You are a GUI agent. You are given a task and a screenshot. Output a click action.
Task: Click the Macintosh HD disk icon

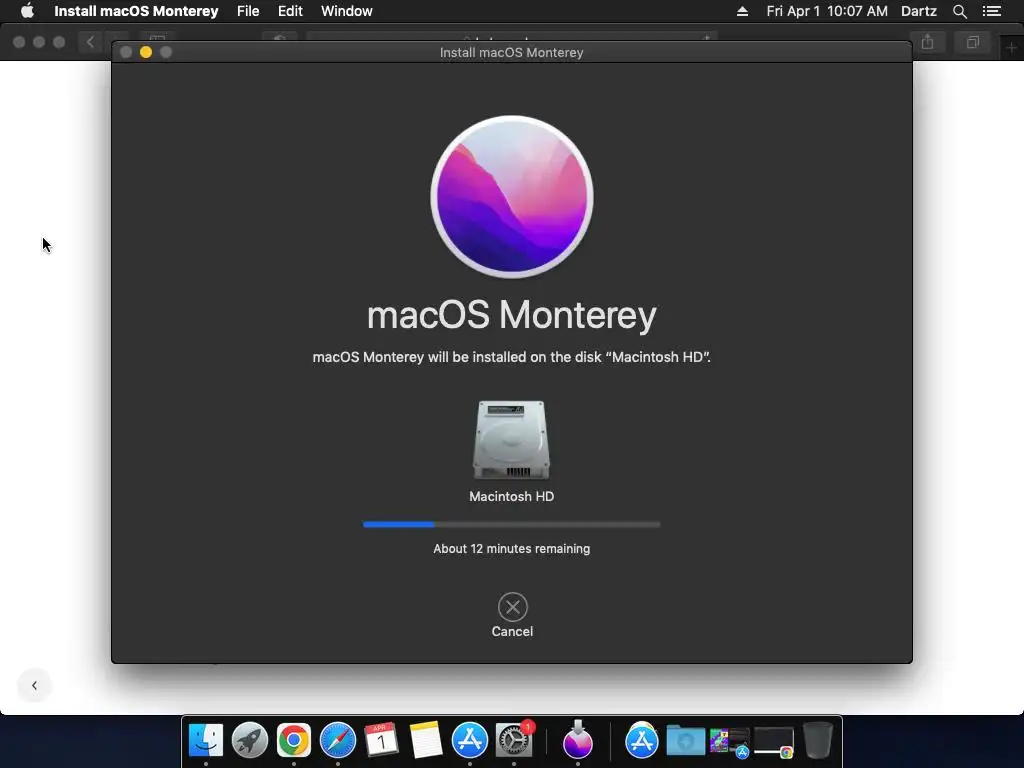511,440
